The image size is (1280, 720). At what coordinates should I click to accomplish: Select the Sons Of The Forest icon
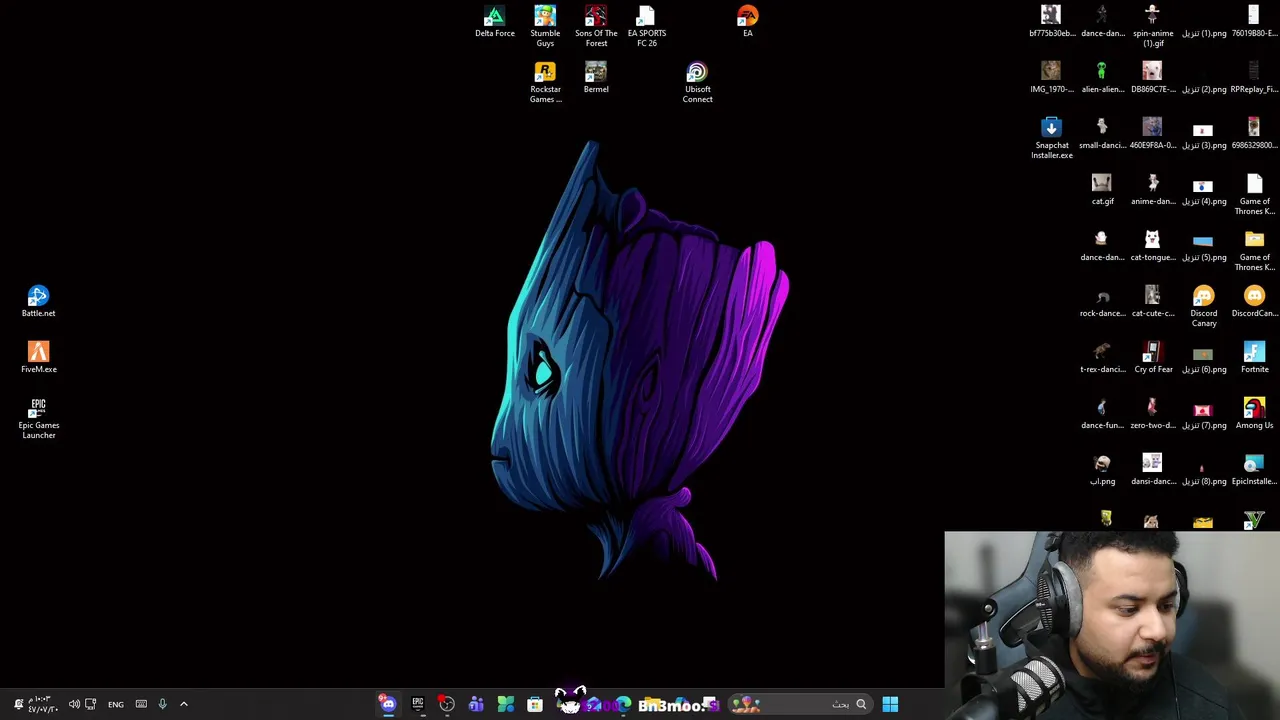(x=596, y=27)
